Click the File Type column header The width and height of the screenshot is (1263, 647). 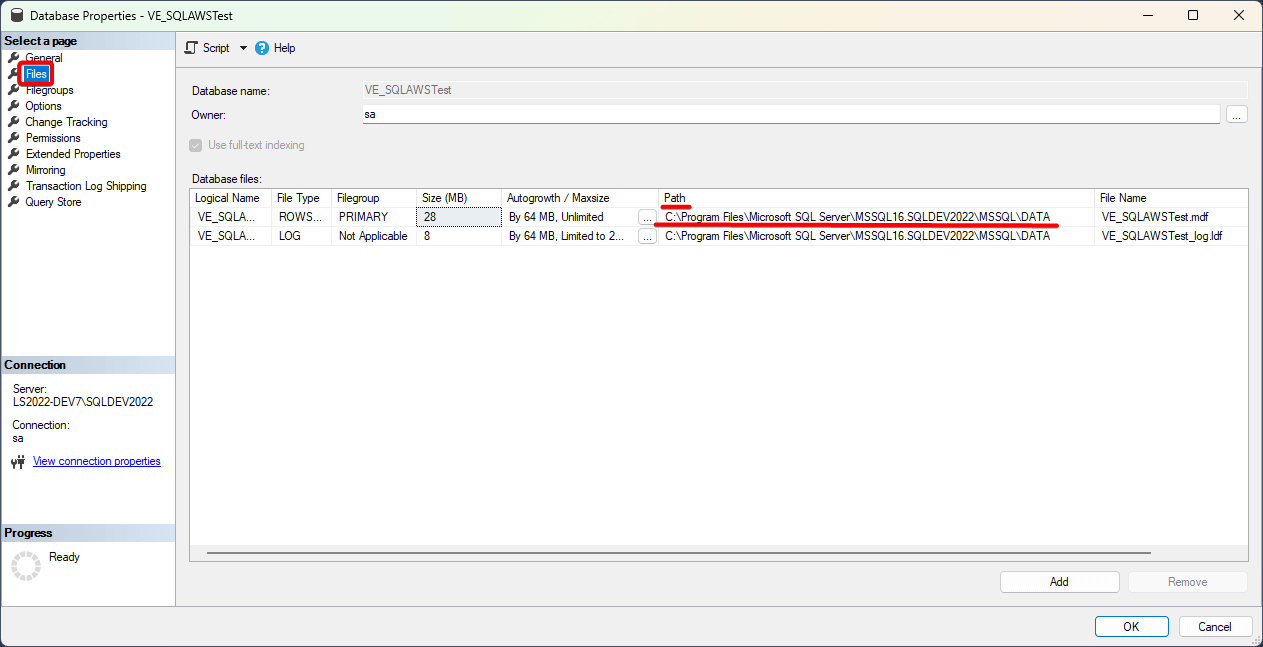pos(301,198)
